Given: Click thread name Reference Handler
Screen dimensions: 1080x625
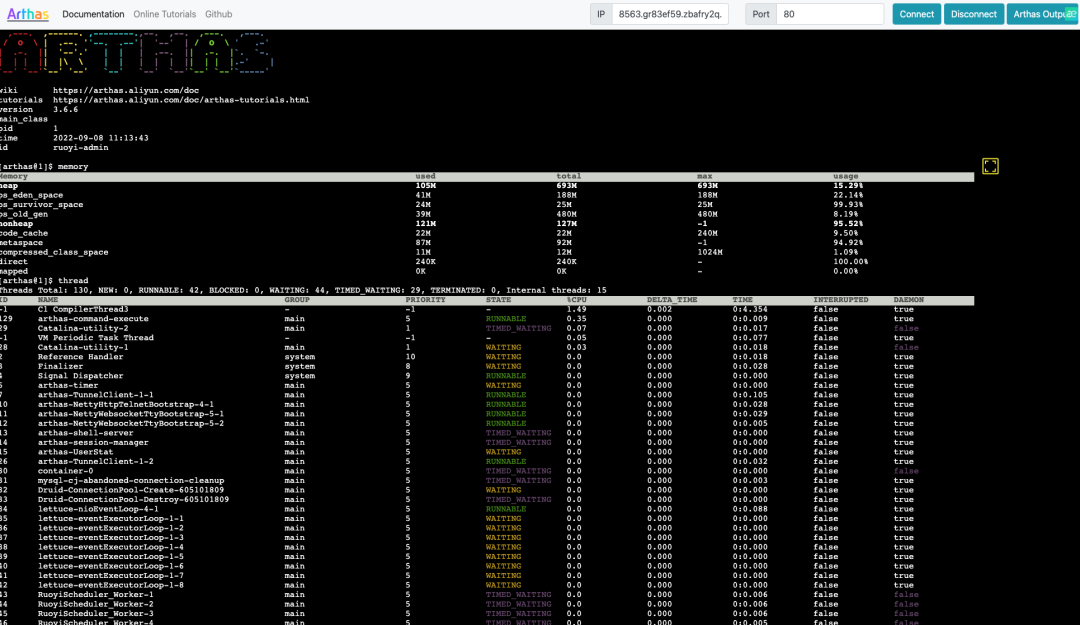Looking at the screenshot, I should click(81, 357).
